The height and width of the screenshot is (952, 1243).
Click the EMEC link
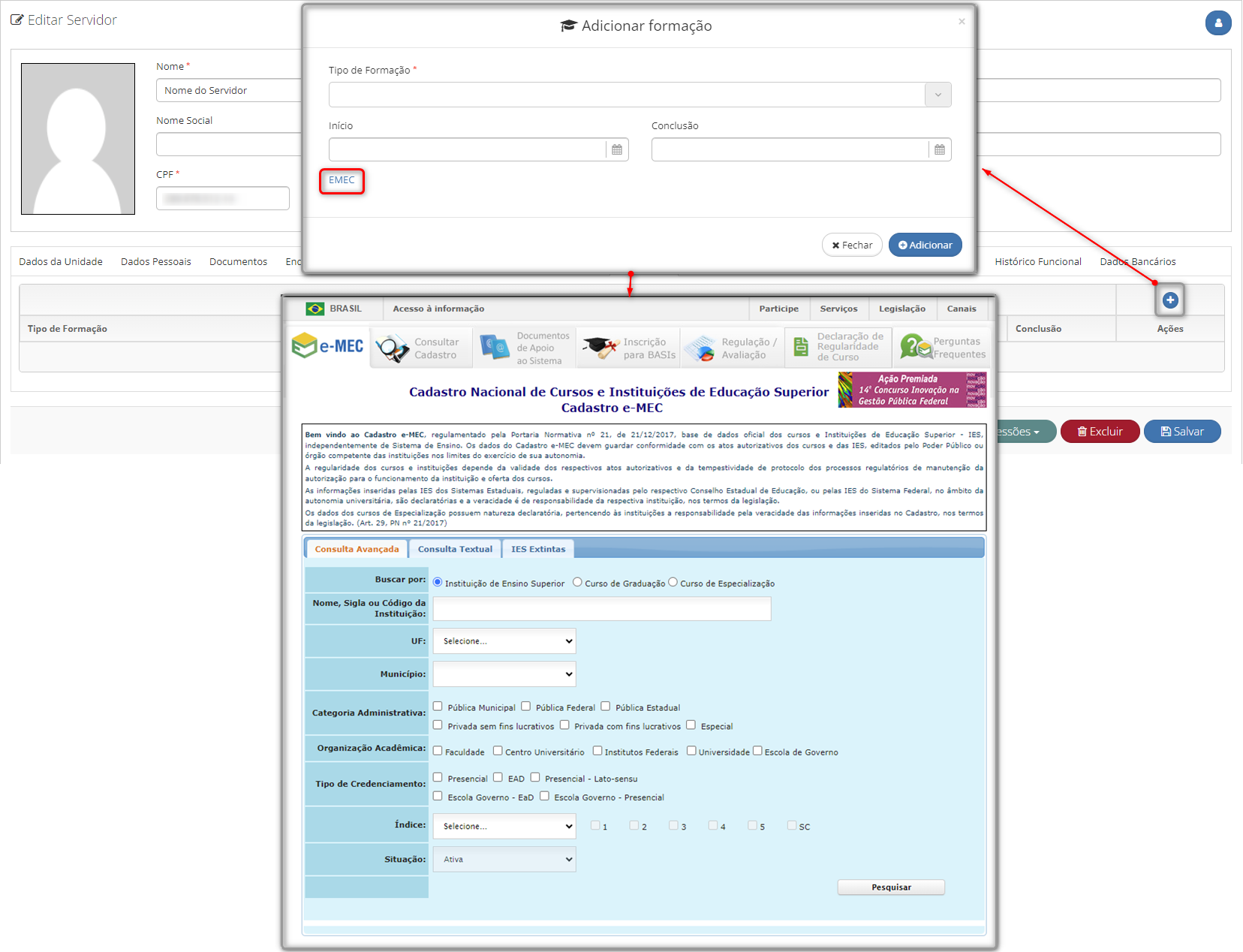tap(342, 180)
